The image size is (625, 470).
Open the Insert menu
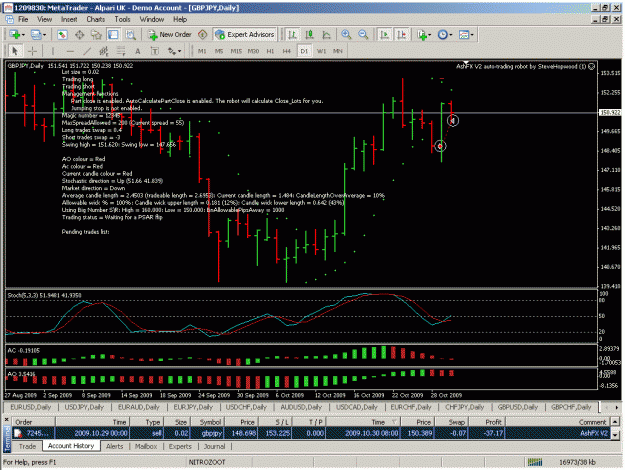(x=69, y=19)
